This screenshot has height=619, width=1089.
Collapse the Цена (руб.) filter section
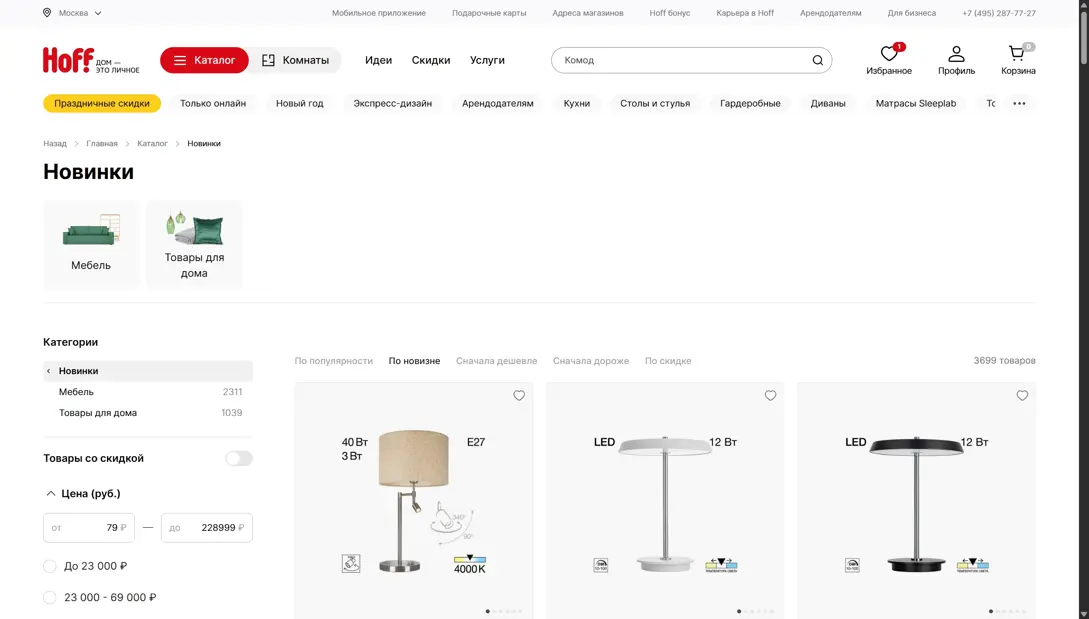coord(51,493)
